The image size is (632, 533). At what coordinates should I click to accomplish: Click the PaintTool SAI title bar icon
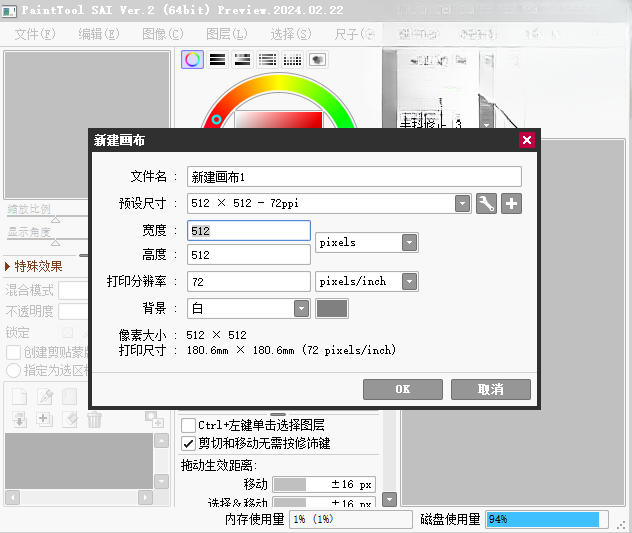coord(9,10)
